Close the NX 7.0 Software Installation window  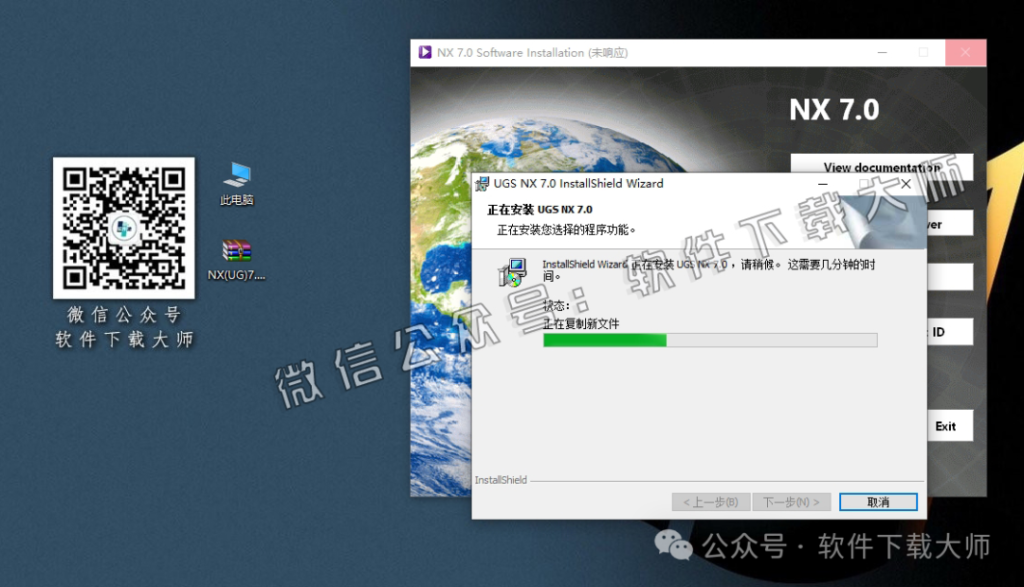(965, 53)
